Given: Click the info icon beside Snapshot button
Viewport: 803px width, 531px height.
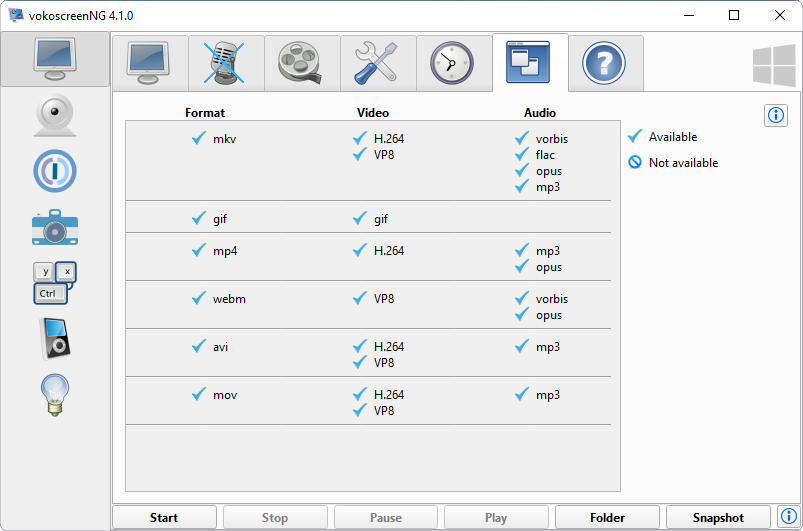Looking at the screenshot, I should pos(788,517).
